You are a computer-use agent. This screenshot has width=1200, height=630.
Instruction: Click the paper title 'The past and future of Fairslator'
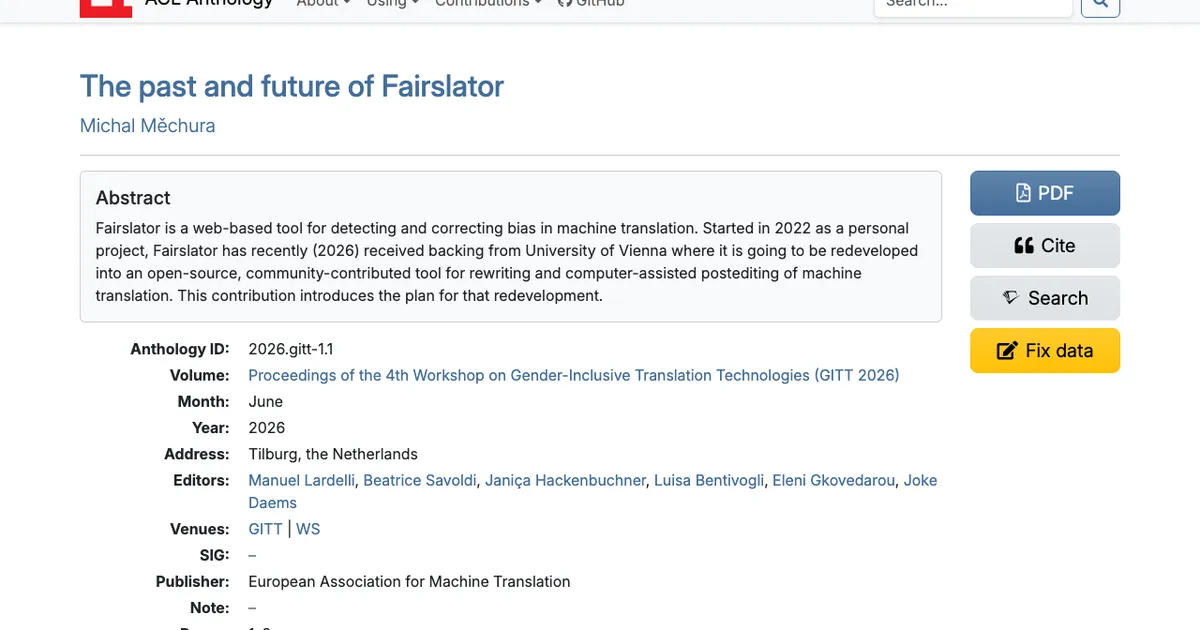292,86
